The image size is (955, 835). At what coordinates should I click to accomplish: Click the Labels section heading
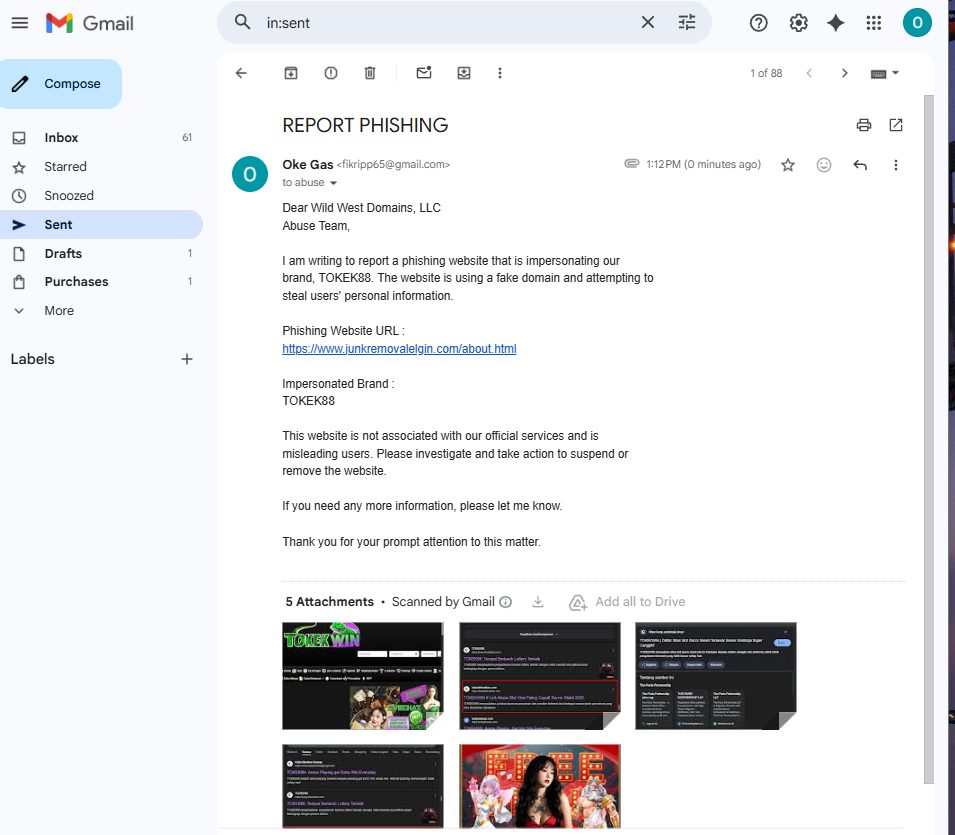(x=32, y=359)
